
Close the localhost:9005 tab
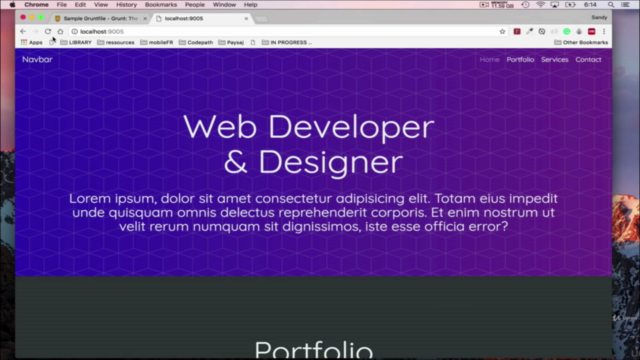246,18
